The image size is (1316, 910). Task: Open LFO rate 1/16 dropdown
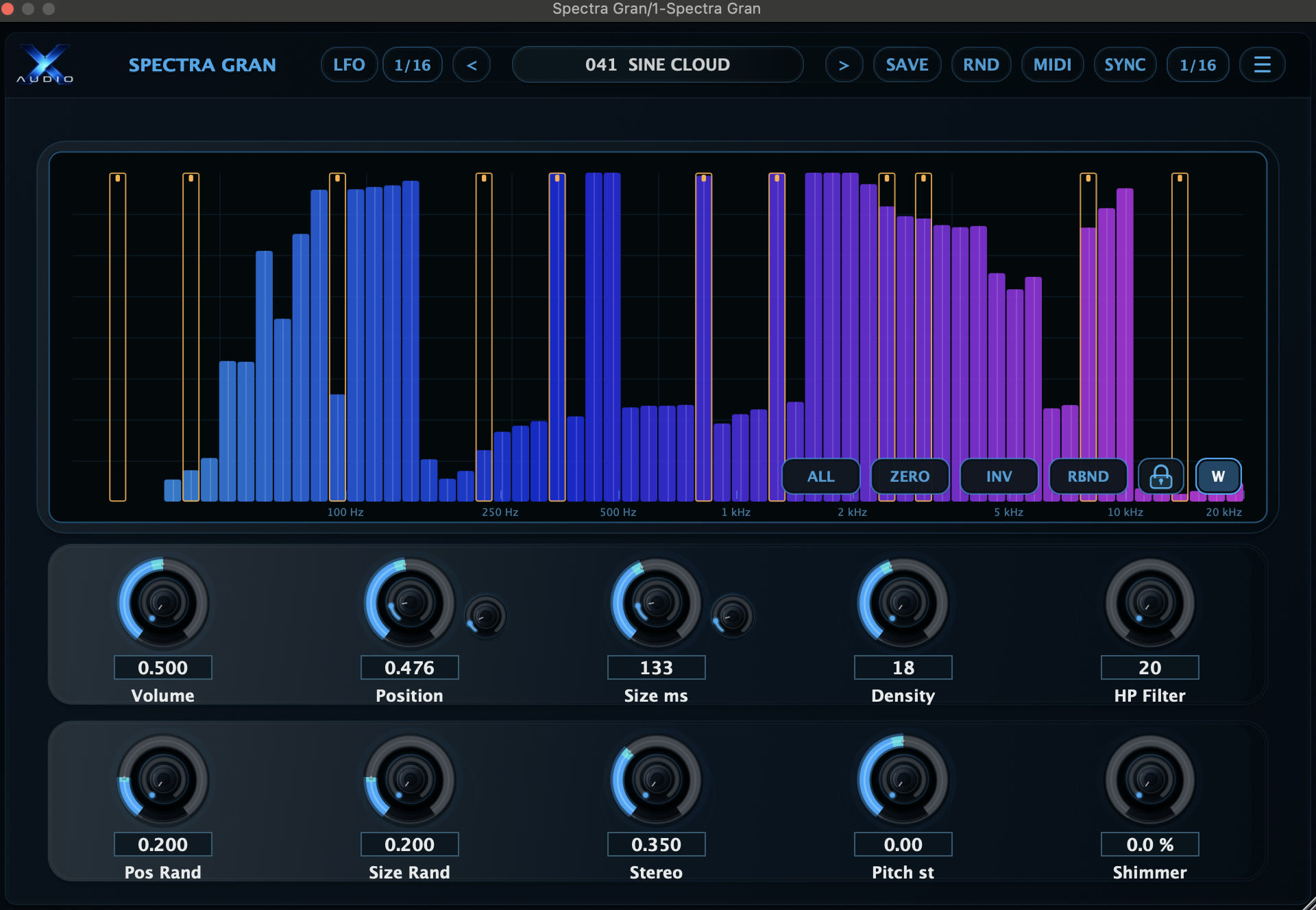pyautogui.click(x=413, y=65)
